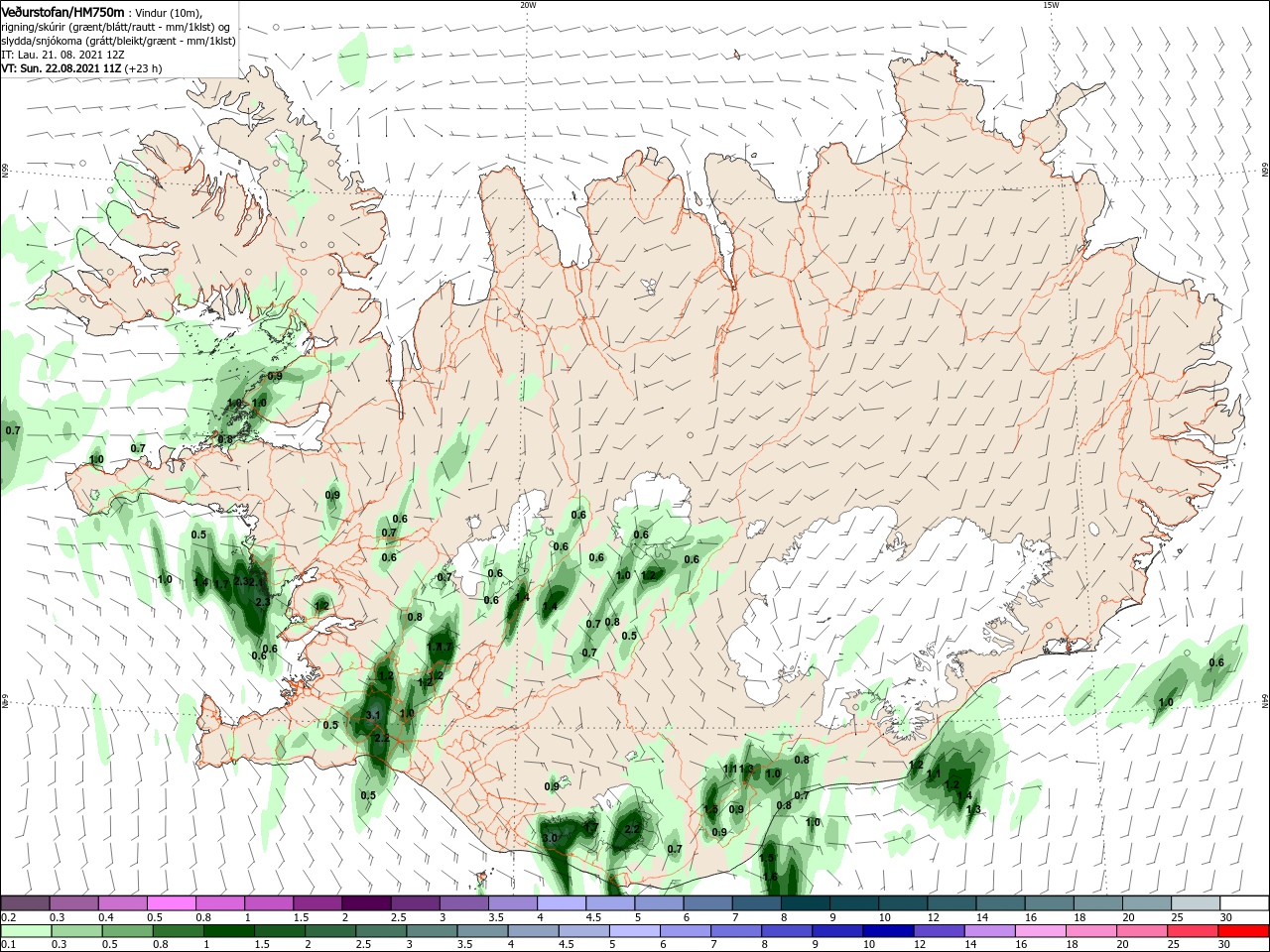Click the 20W longitude label at top
The image size is (1270, 952).
pyautogui.click(x=528, y=5)
